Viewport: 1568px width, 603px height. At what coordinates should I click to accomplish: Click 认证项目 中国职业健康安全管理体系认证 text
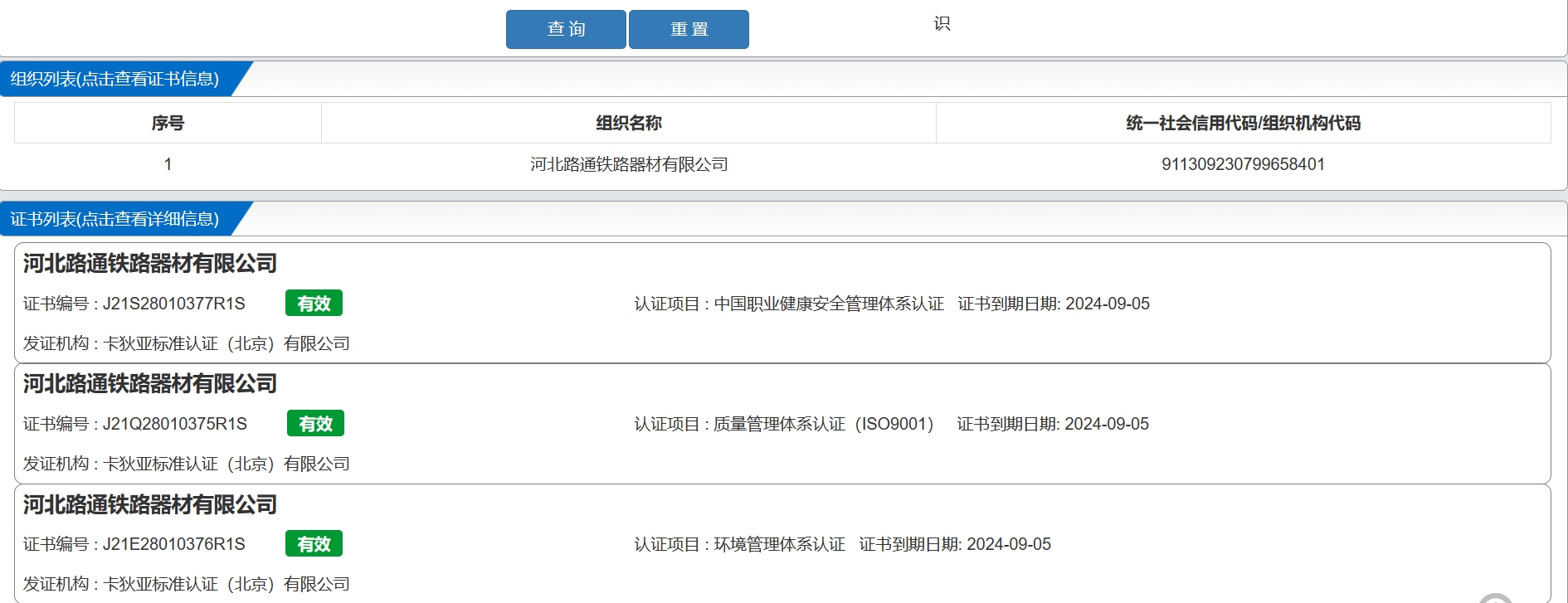click(789, 304)
